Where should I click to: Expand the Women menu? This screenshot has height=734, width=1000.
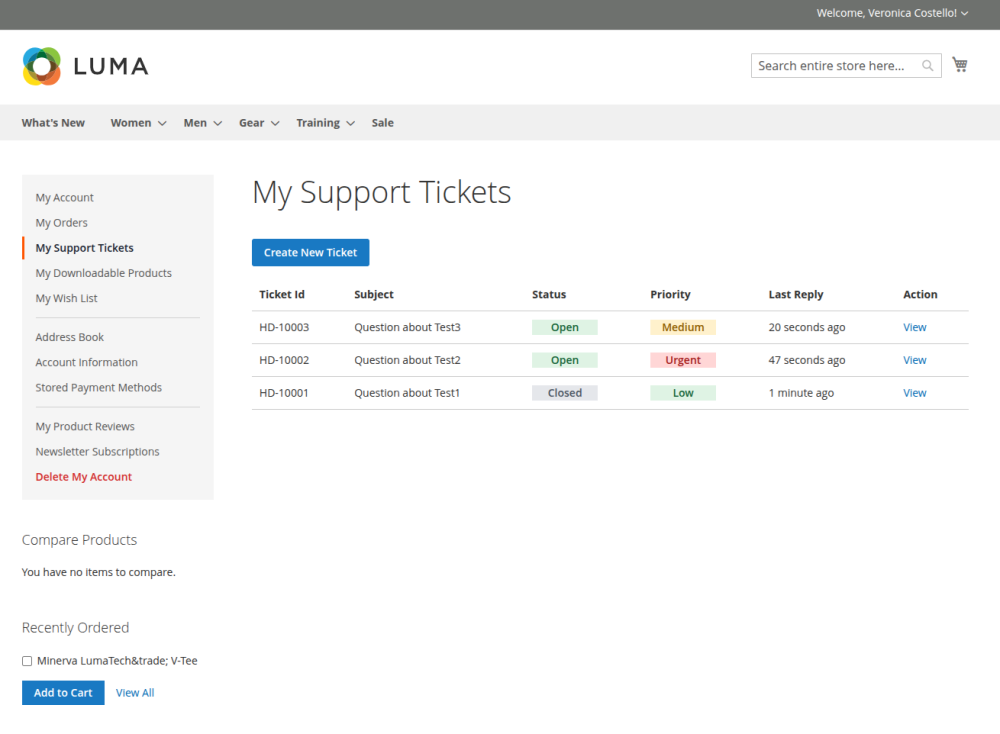click(x=137, y=123)
